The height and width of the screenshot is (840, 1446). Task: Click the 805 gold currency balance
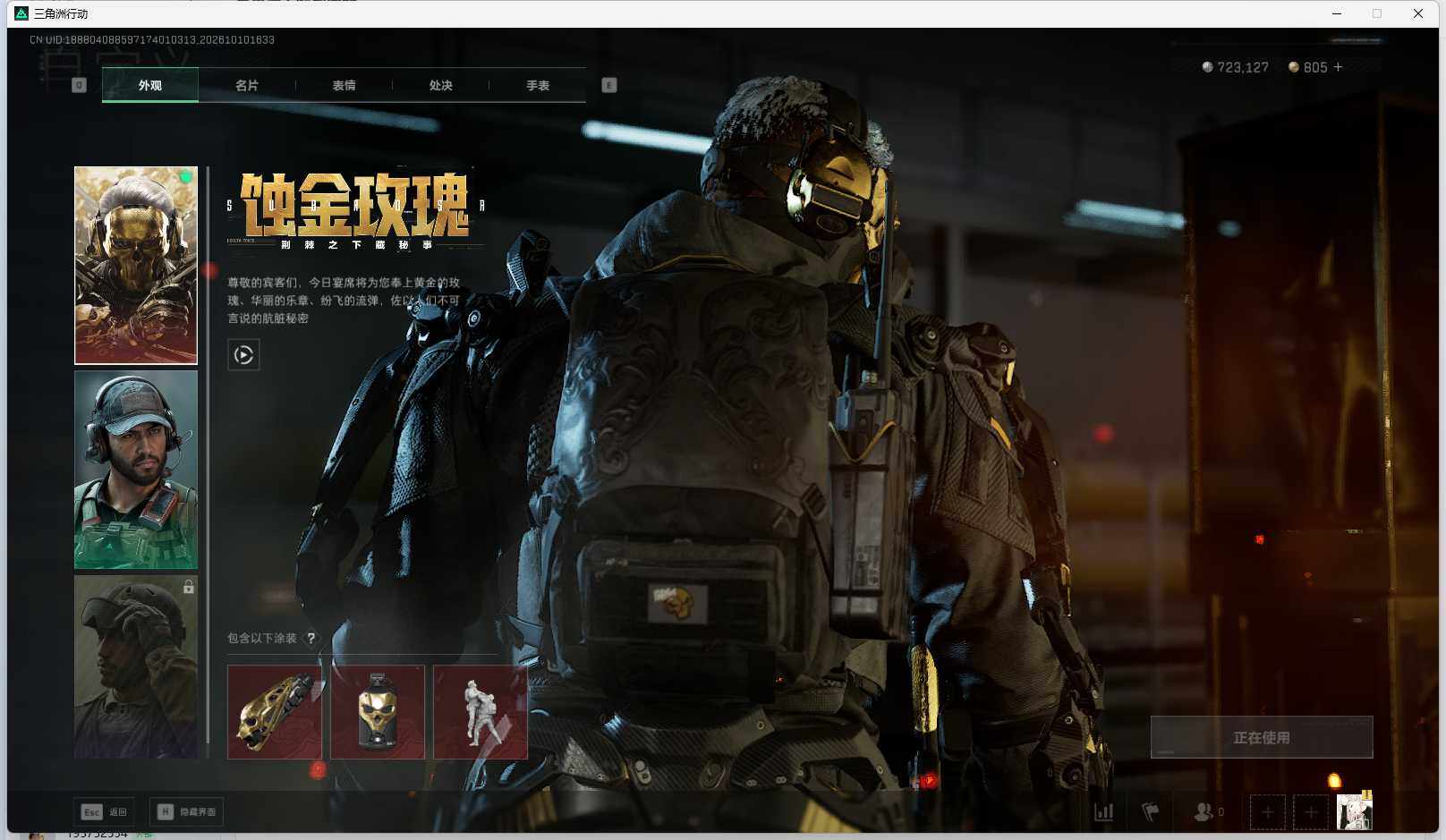click(1307, 67)
